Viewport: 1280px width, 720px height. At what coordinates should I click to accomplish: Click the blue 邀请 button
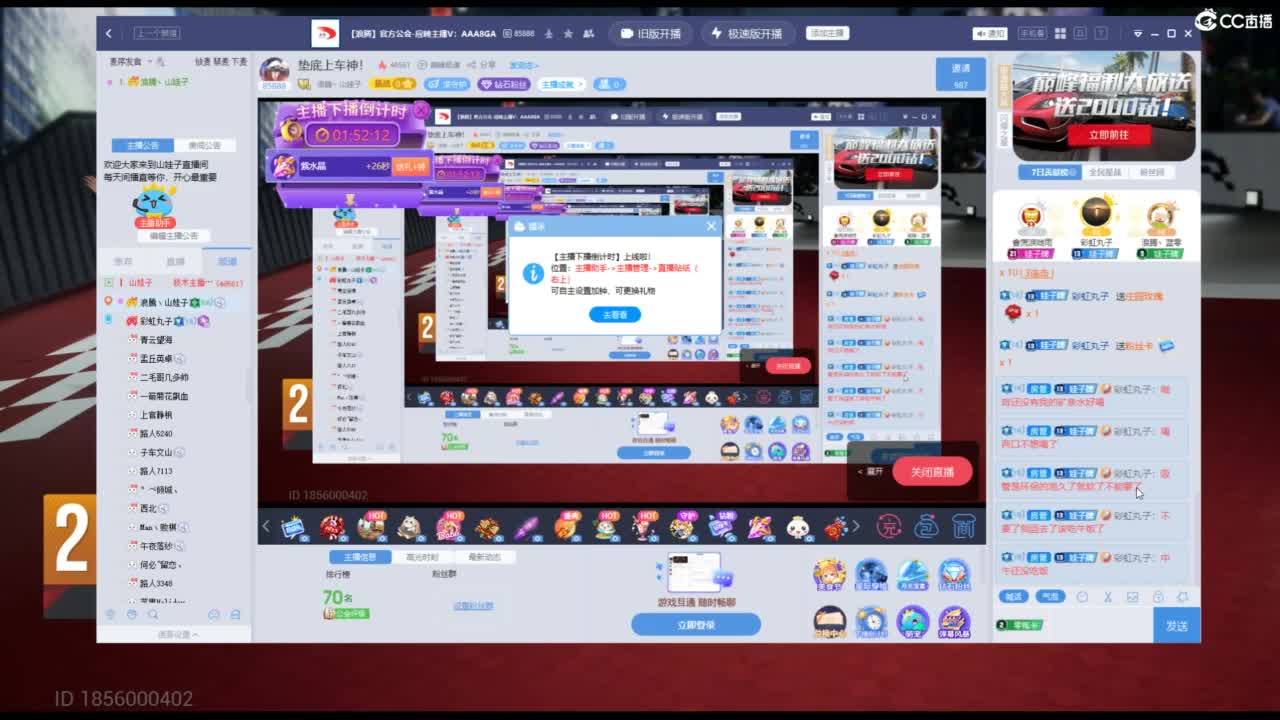point(960,75)
